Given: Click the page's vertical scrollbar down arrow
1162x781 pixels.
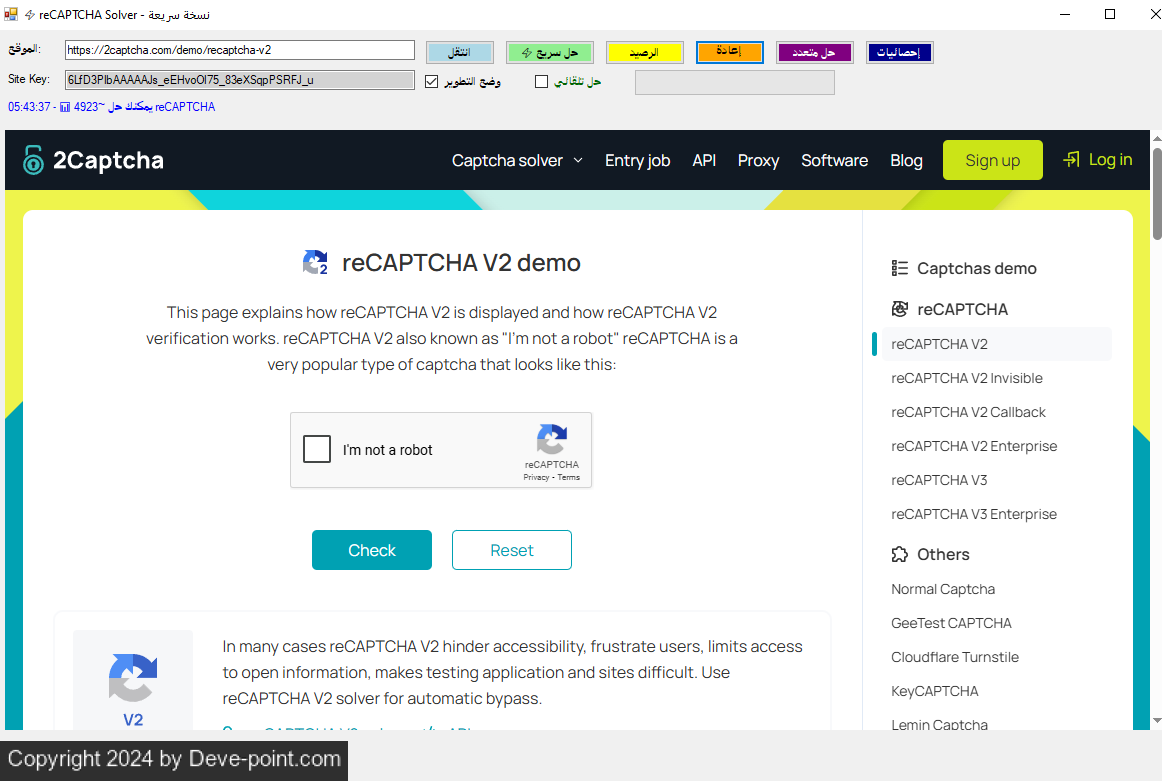Looking at the screenshot, I should coord(1156,720).
